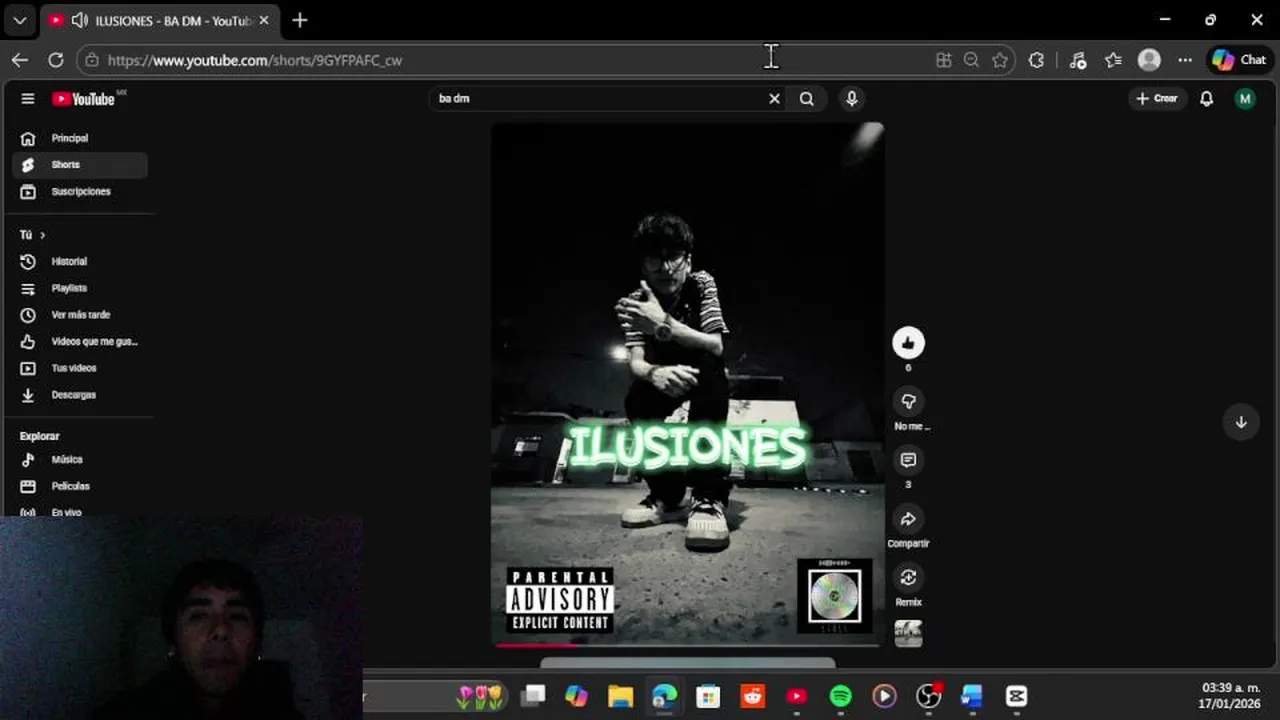Open the Edge profile avatar

pyautogui.click(x=1149, y=60)
